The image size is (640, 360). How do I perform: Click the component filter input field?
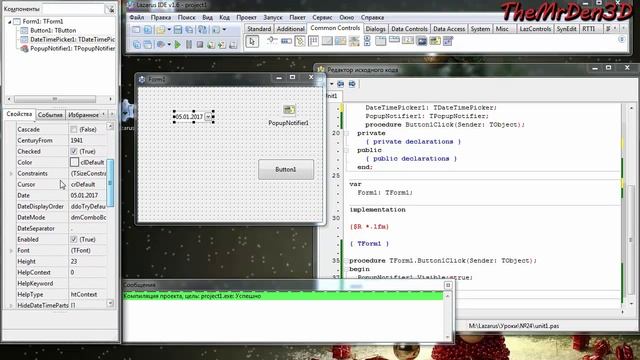pyautogui.click(x=73, y=9)
